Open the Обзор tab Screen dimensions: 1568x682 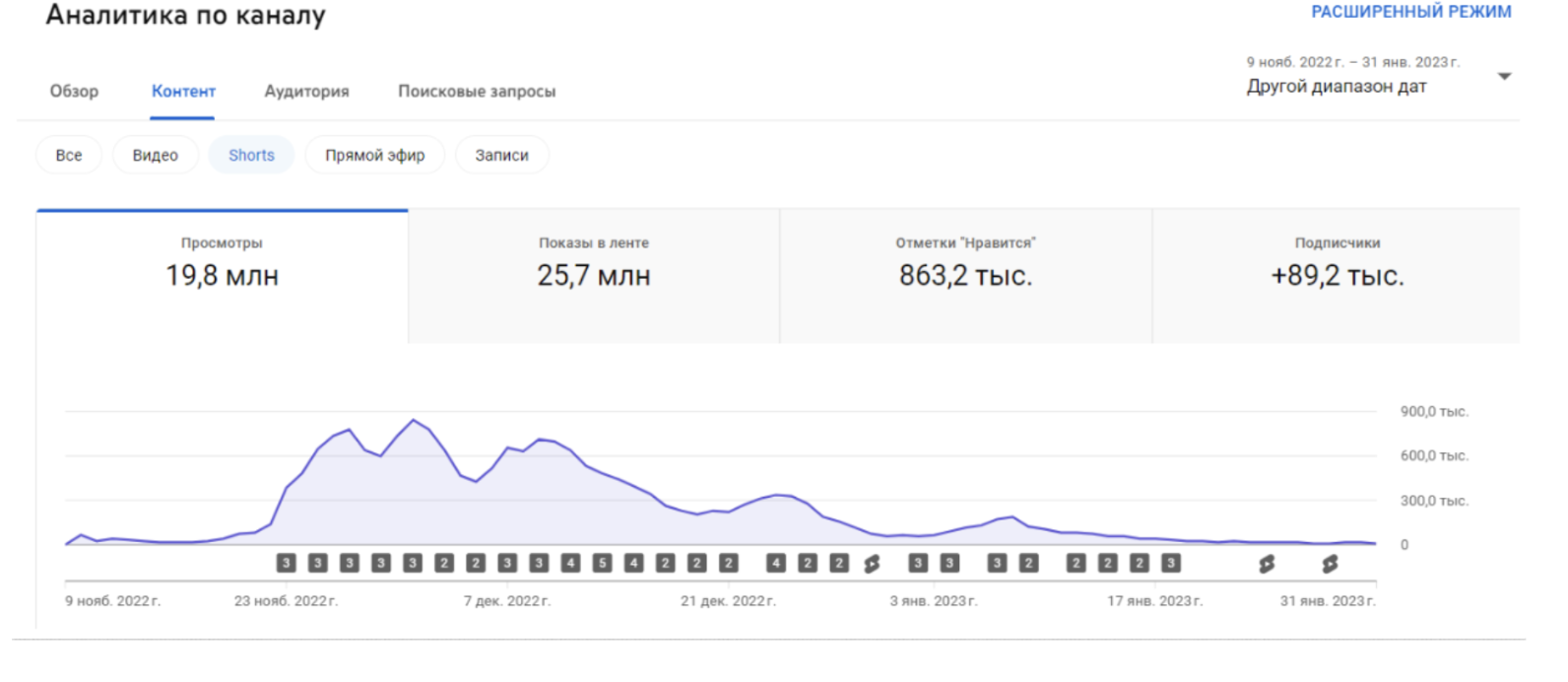click(74, 91)
